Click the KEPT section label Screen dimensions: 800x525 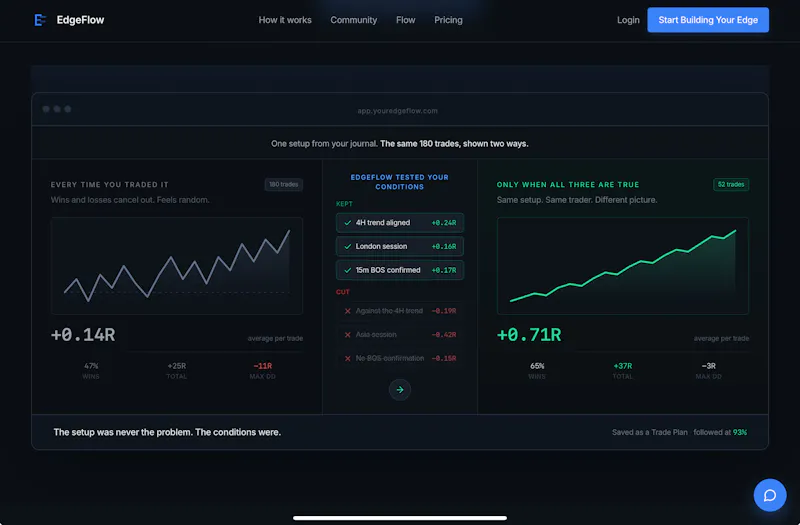344,204
